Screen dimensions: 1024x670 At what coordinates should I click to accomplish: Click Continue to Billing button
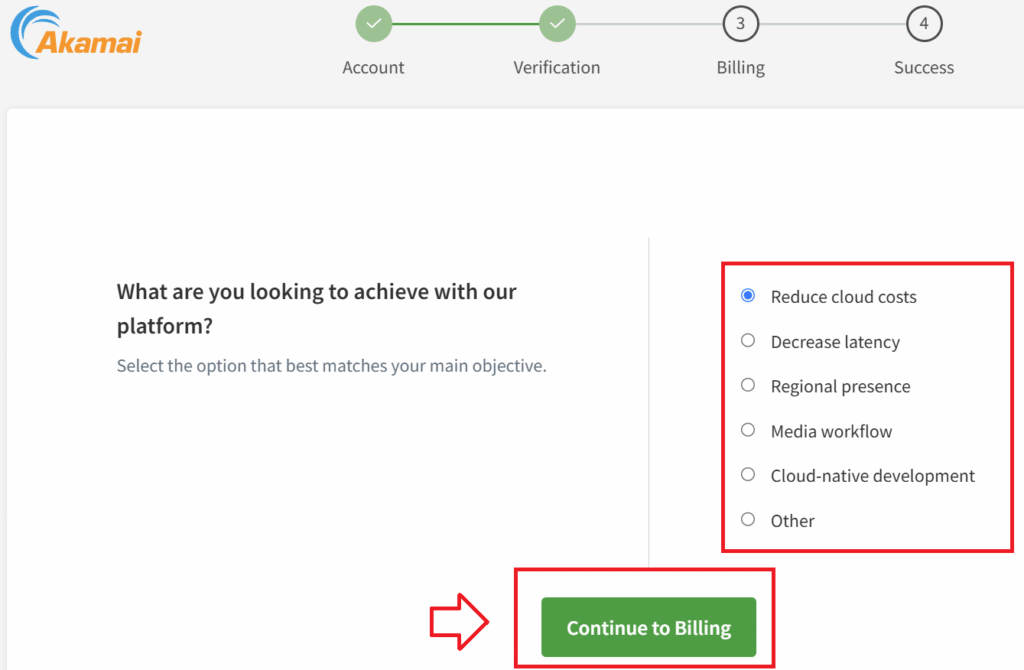[x=648, y=627]
